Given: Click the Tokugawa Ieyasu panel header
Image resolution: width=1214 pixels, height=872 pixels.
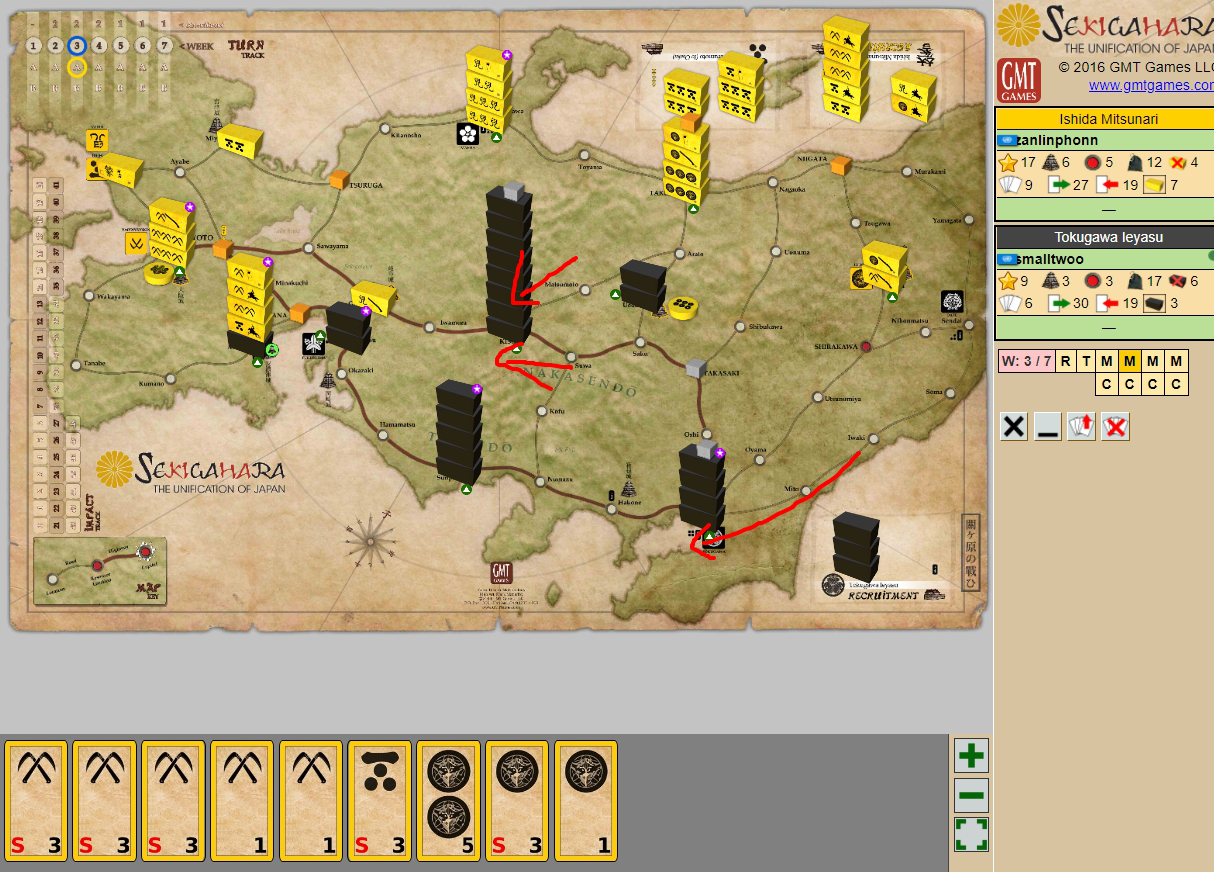Looking at the screenshot, I should pos(1104,237).
